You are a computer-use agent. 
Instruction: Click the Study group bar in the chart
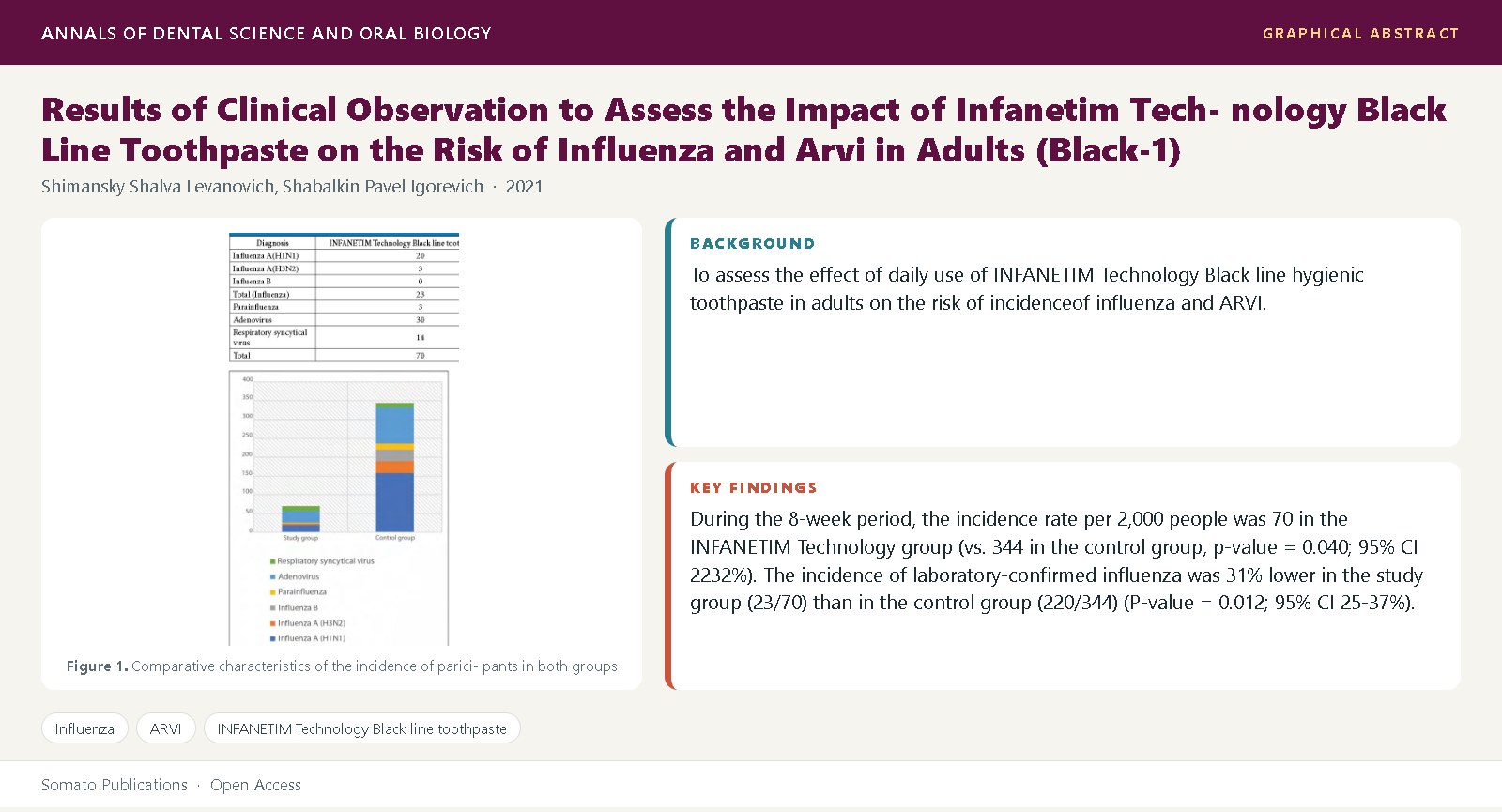coord(300,519)
